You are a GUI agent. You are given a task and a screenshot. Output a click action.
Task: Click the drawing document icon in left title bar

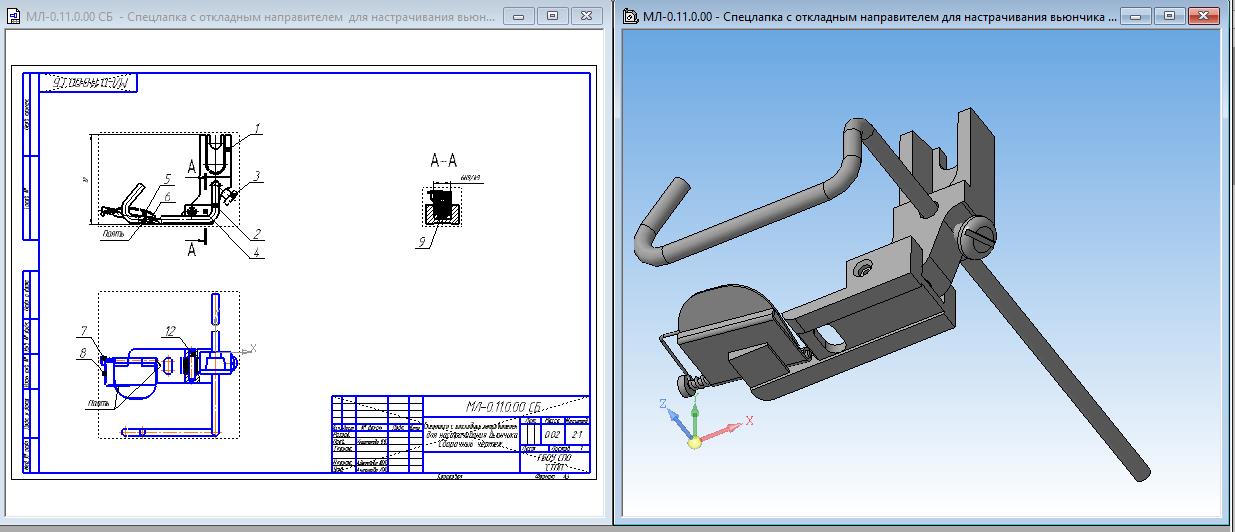[x=13, y=16]
